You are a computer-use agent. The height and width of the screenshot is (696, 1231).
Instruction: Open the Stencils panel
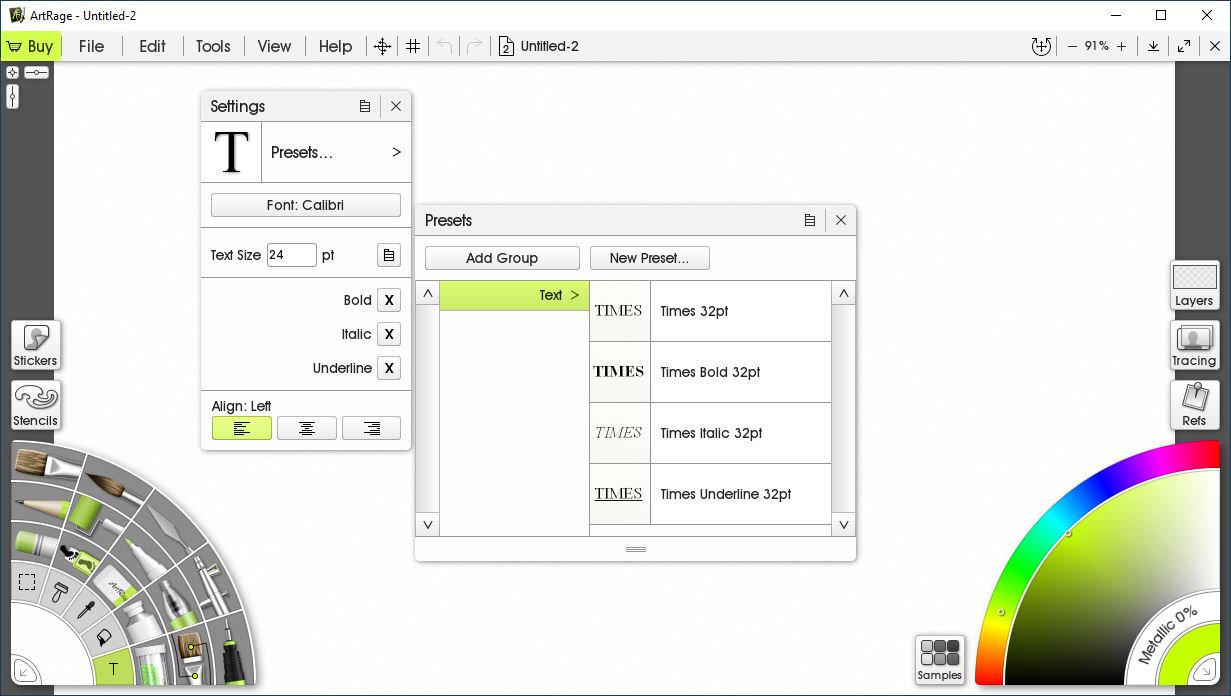point(36,406)
